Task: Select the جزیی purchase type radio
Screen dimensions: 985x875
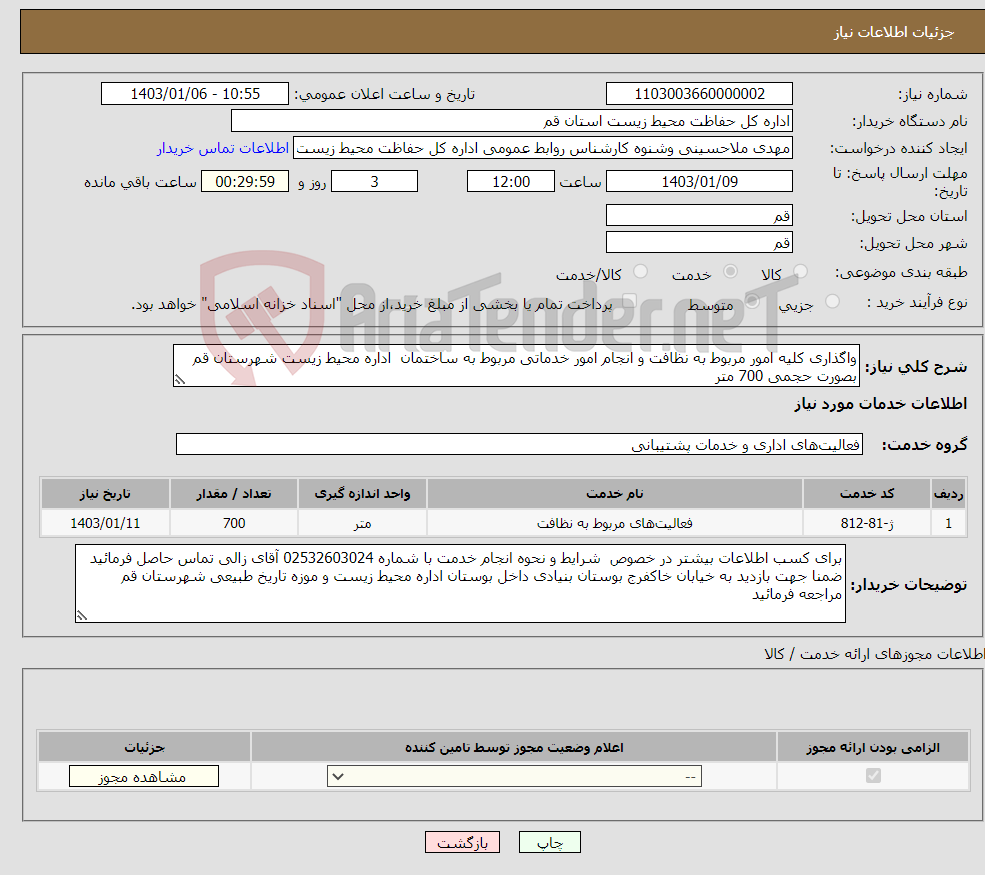Action: tap(832, 301)
